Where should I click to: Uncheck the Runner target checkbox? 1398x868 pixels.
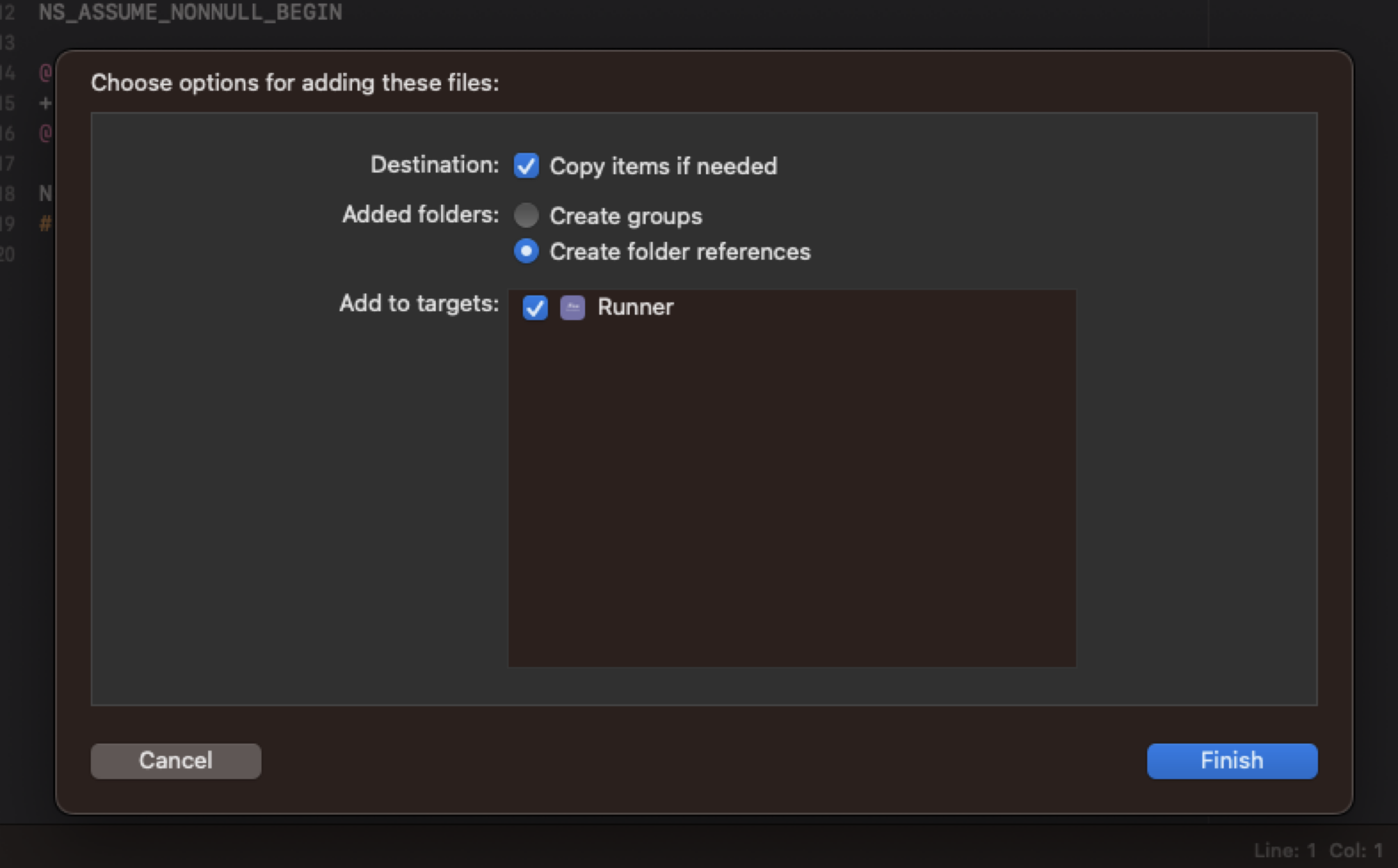pyautogui.click(x=535, y=307)
